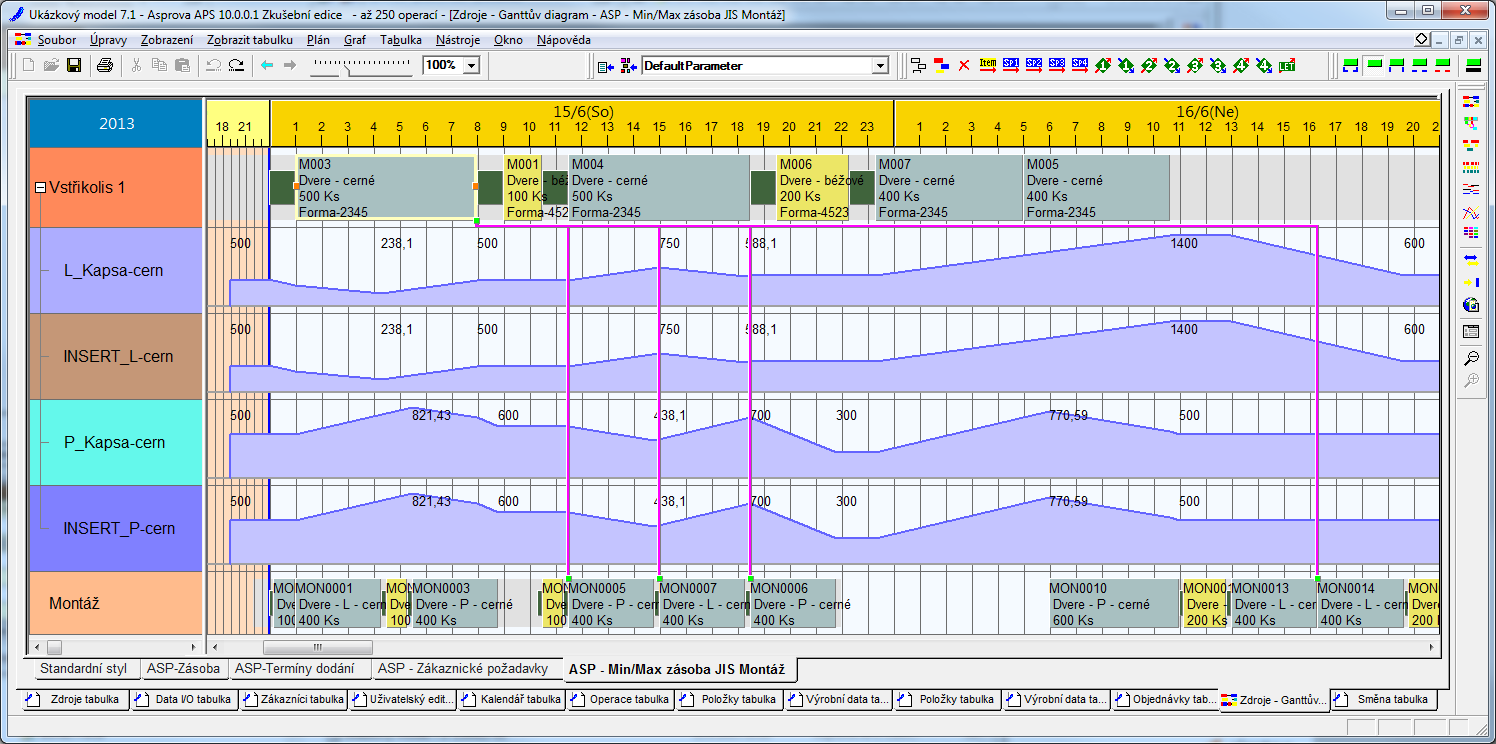
Task: Click the Cut scissors icon
Action: point(136,65)
